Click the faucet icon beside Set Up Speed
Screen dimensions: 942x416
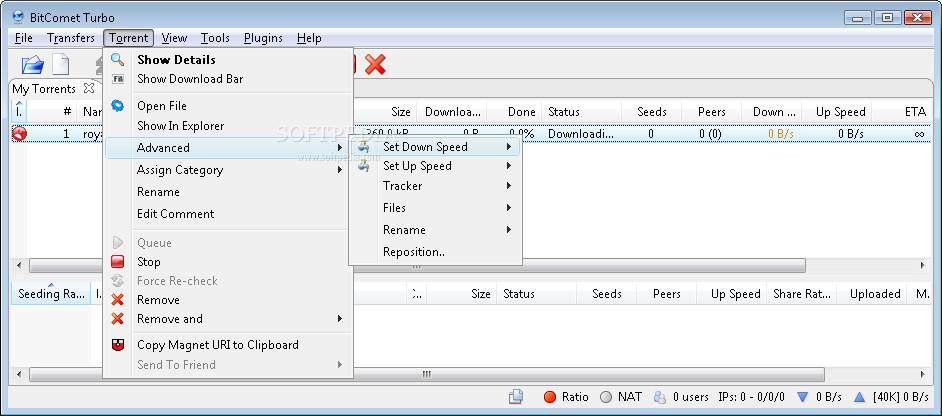tap(363, 166)
